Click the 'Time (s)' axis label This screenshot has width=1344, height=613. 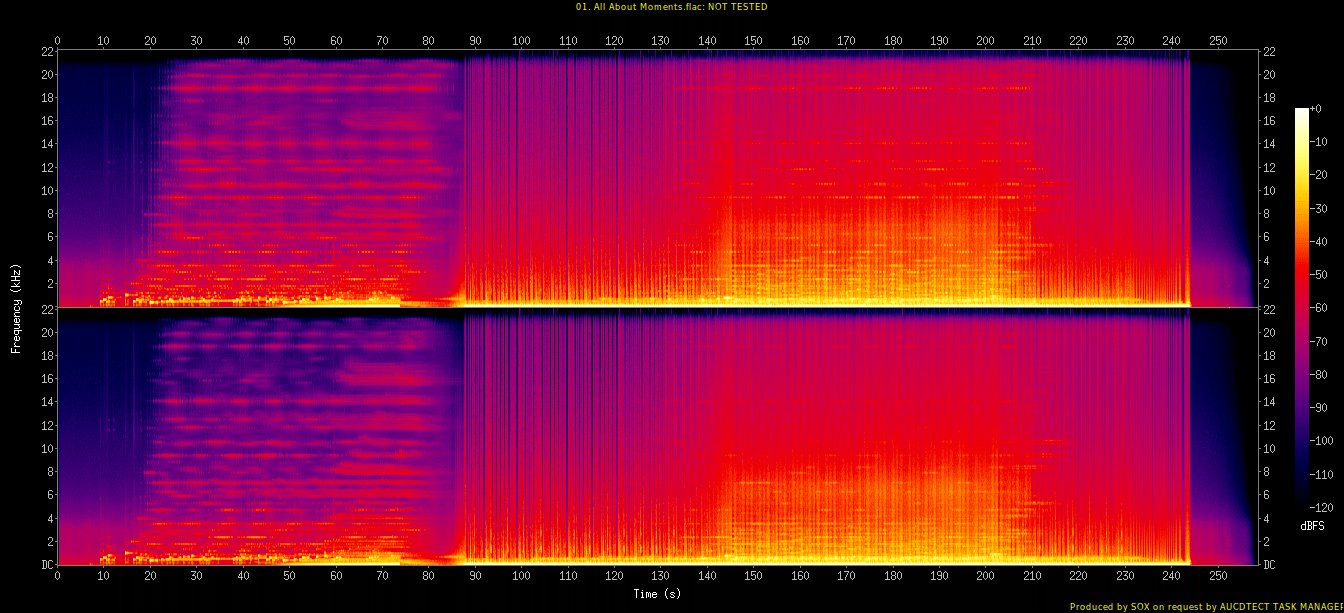657,594
